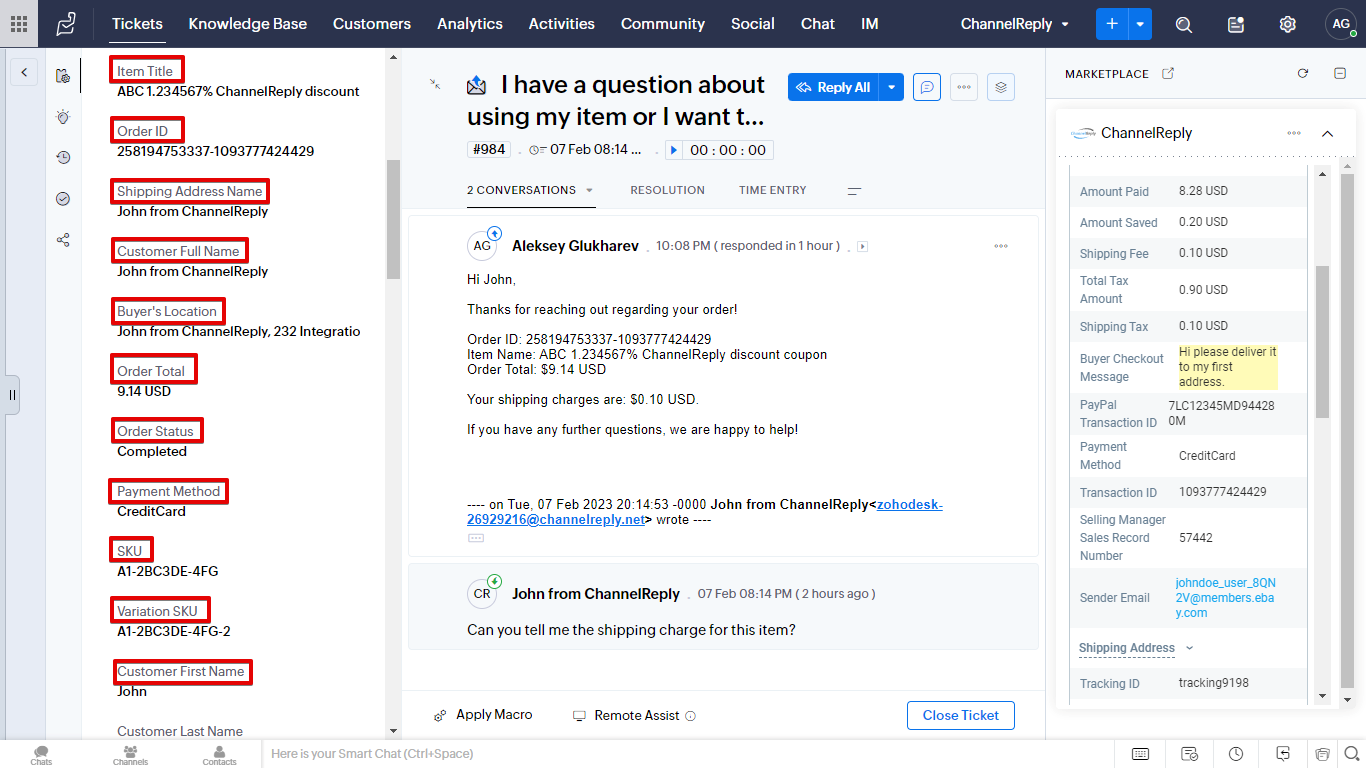Click Apply Macro
Screen dimensions: 1366x768
[483, 715]
